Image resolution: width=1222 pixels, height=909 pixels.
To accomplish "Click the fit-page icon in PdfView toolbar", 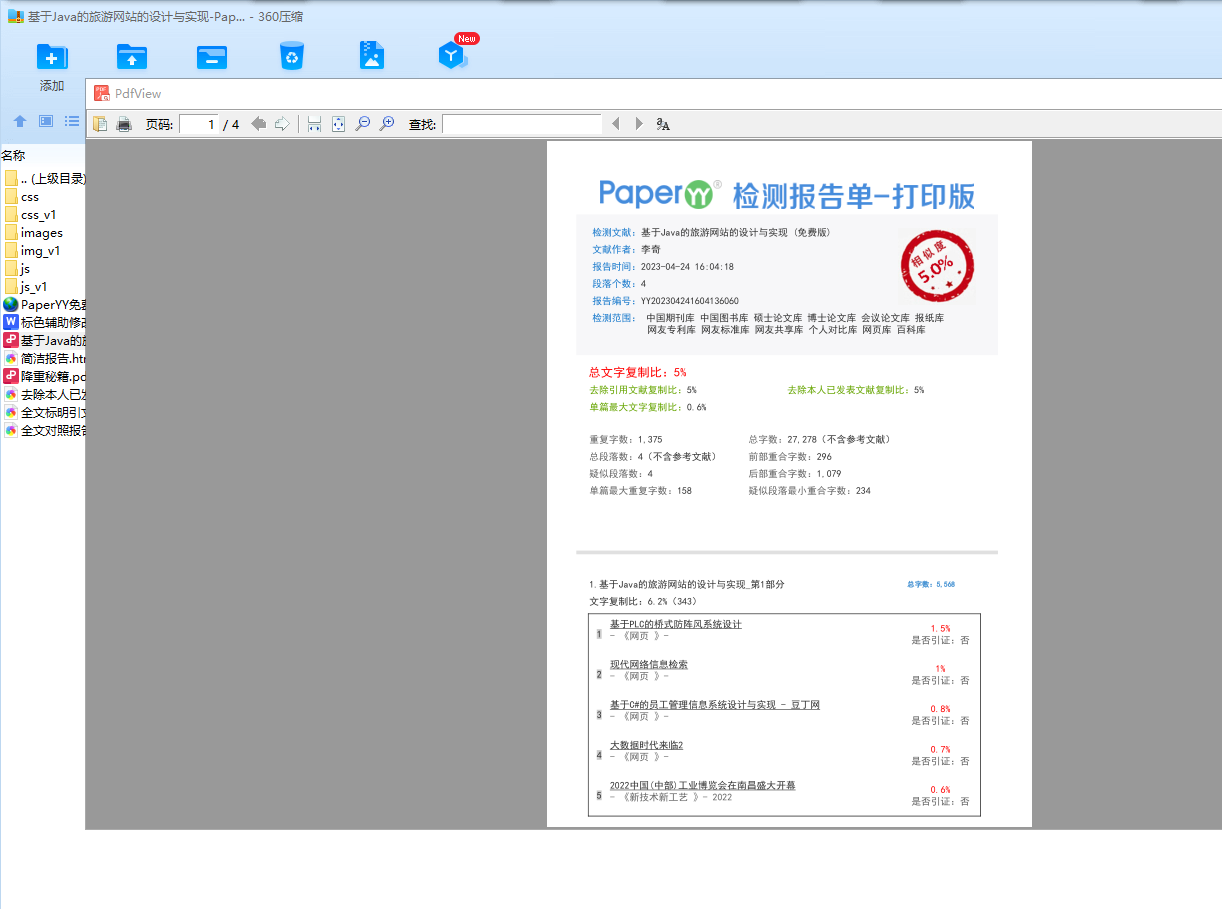I will coord(338,124).
